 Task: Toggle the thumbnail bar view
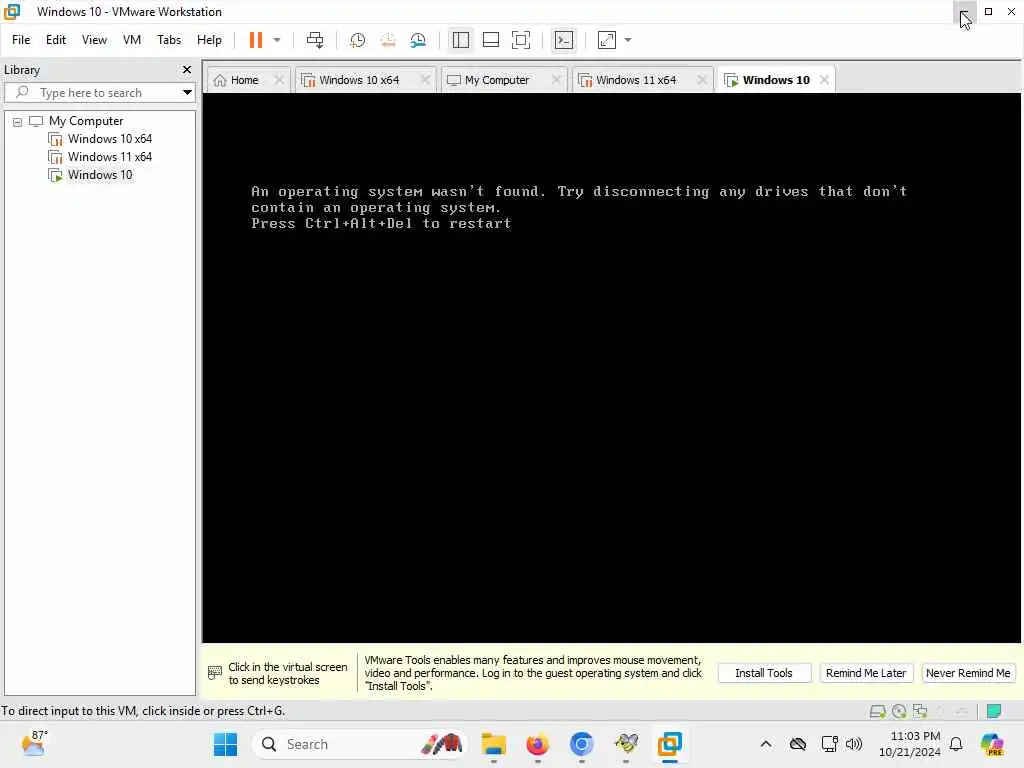tap(490, 40)
